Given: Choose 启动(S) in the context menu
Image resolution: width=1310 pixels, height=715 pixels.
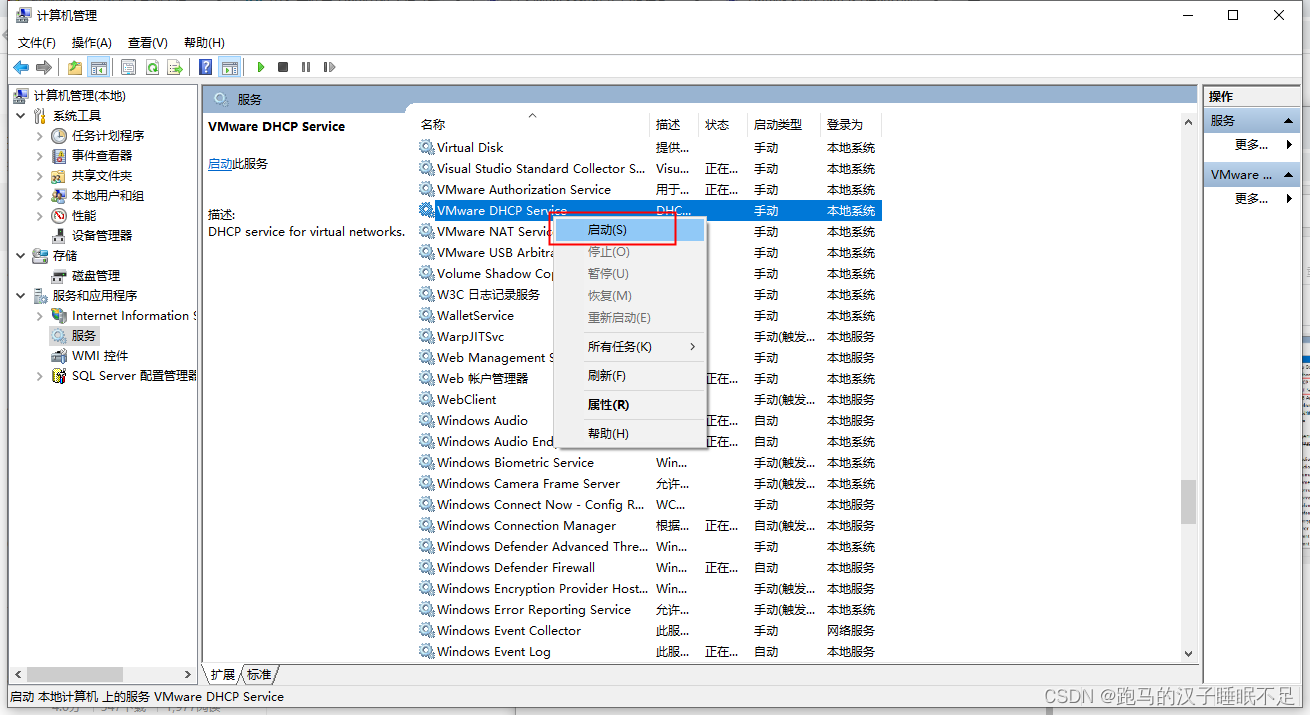Looking at the screenshot, I should point(630,230).
